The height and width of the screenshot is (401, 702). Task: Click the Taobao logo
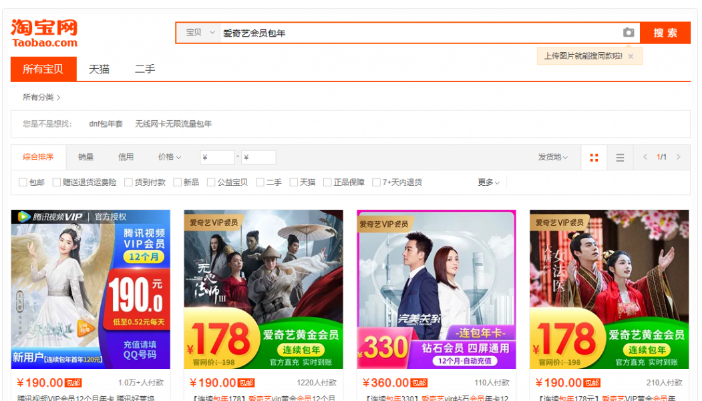tap(44, 33)
